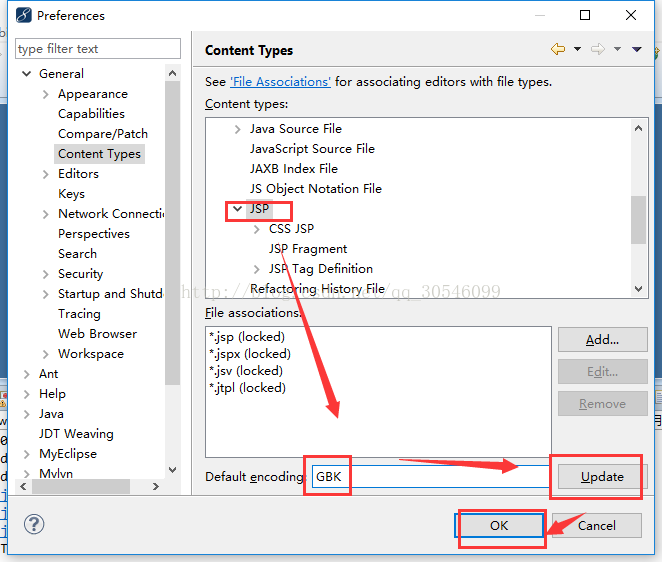The height and width of the screenshot is (562, 662).
Task: Expand the Help preferences node
Action: [27, 394]
